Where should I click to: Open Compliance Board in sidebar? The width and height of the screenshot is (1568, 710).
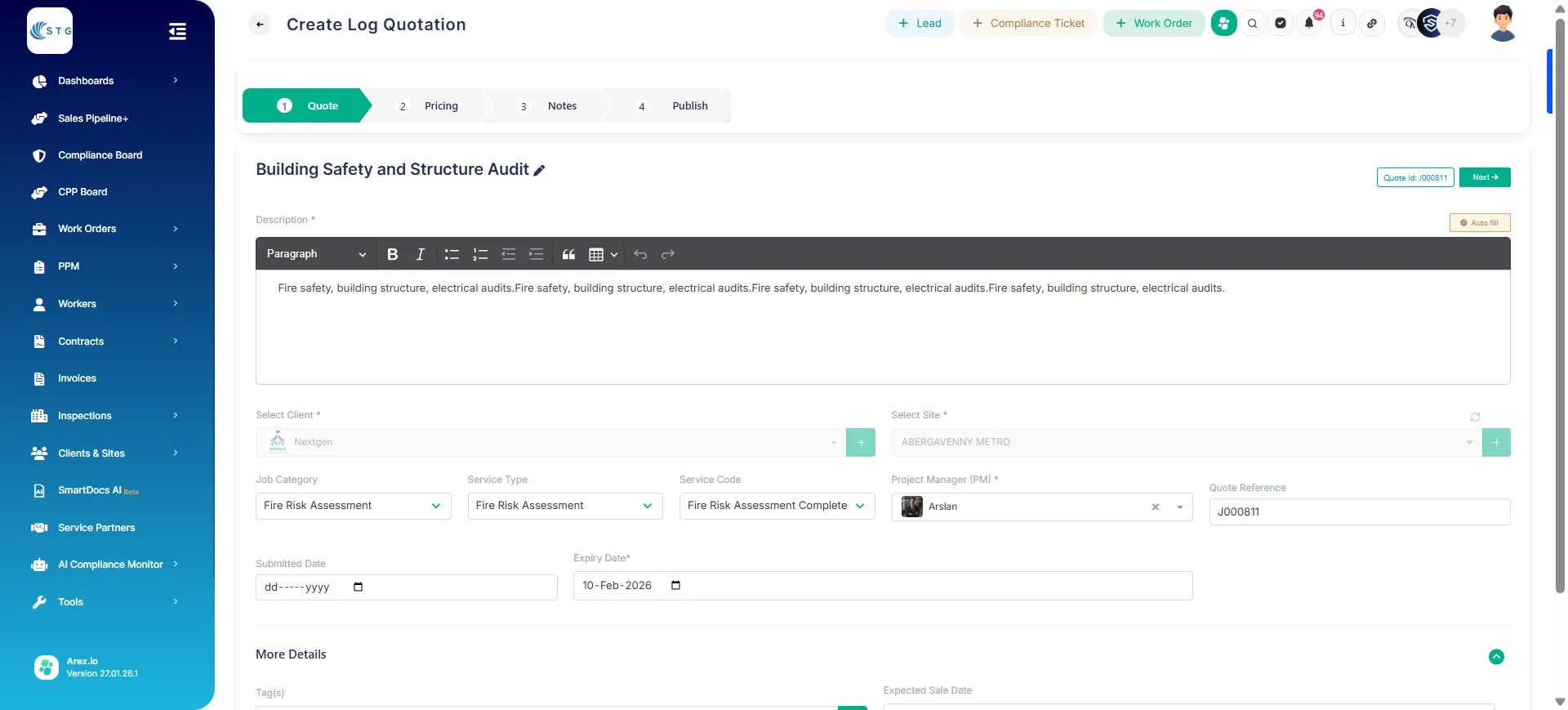point(100,155)
